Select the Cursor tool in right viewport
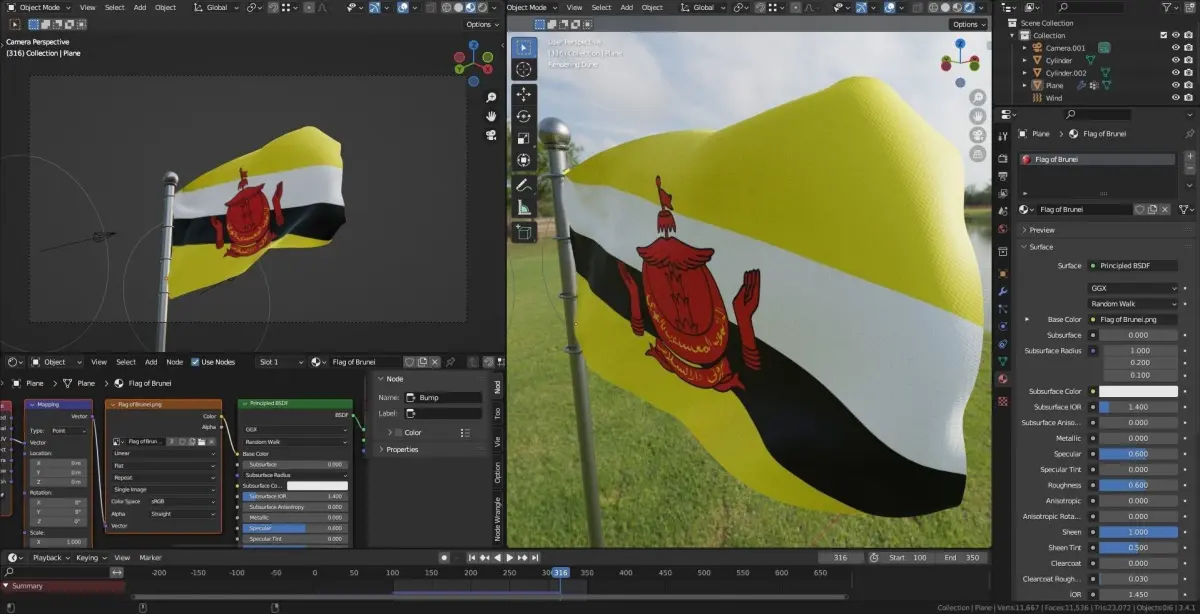 pos(524,69)
